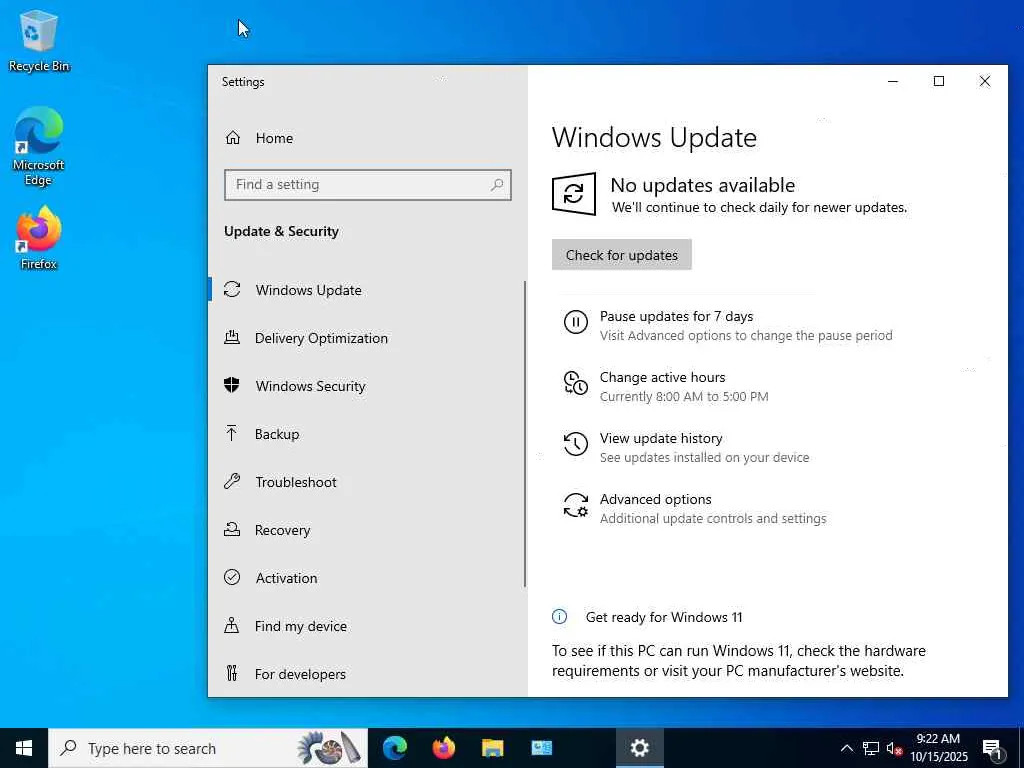Image resolution: width=1024 pixels, height=768 pixels.
Task: Click the "No updates available" status text
Action: 703,185
